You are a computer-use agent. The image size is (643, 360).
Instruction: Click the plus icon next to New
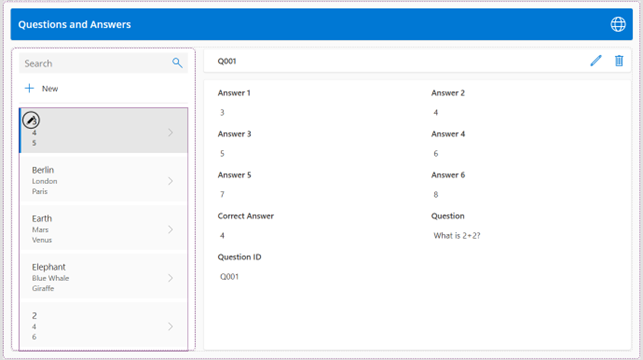pos(29,88)
